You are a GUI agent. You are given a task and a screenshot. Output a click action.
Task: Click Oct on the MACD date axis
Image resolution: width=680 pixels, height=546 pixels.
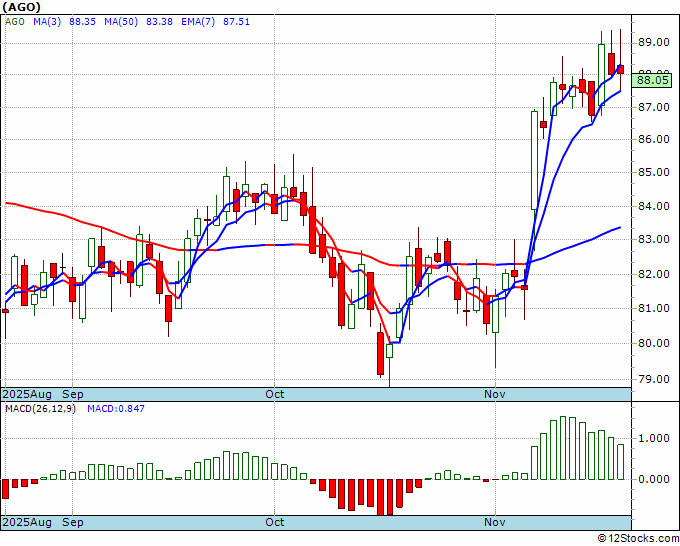pyautogui.click(x=275, y=522)
